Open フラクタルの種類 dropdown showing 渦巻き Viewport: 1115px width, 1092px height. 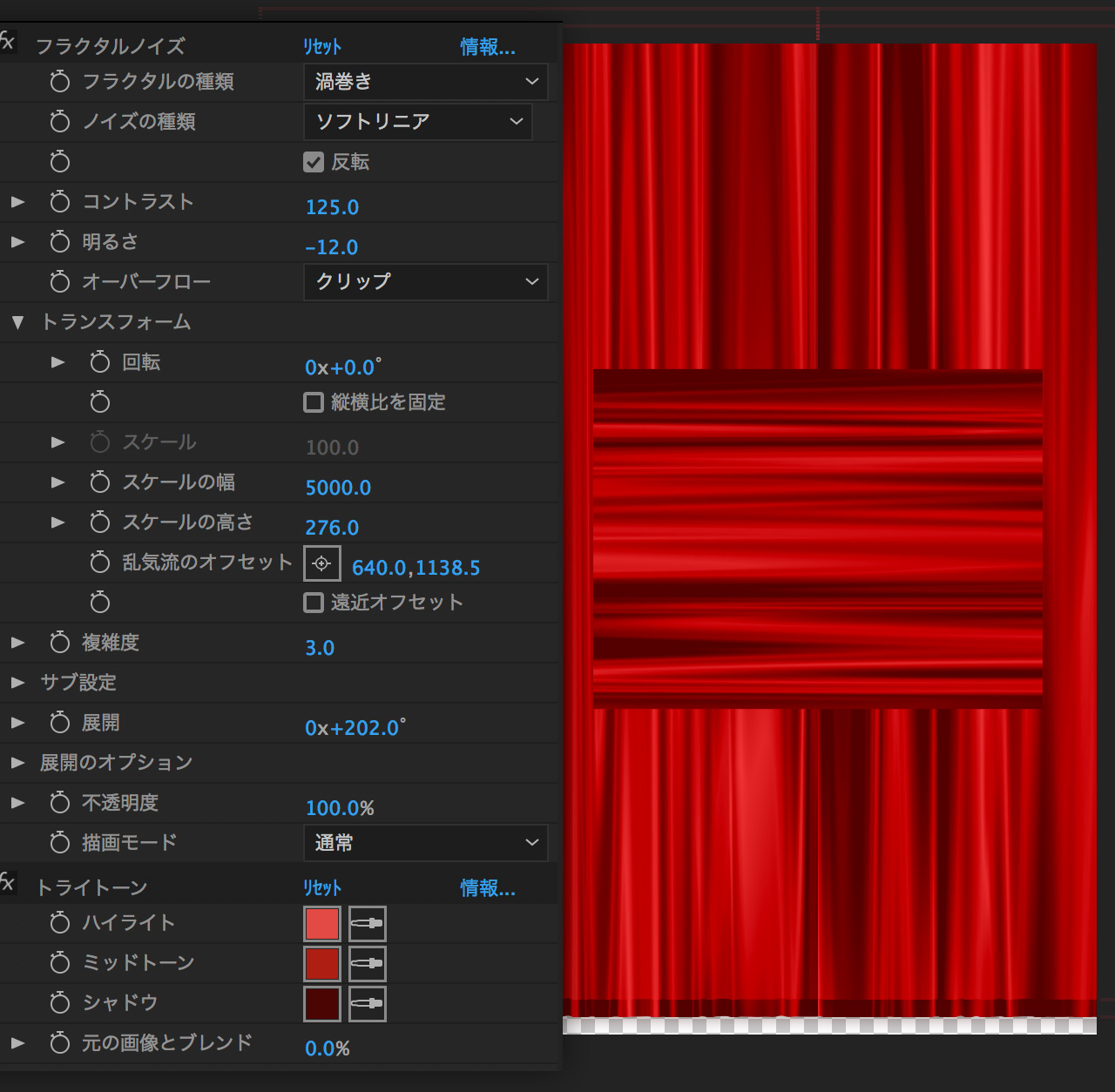point(425,82)
